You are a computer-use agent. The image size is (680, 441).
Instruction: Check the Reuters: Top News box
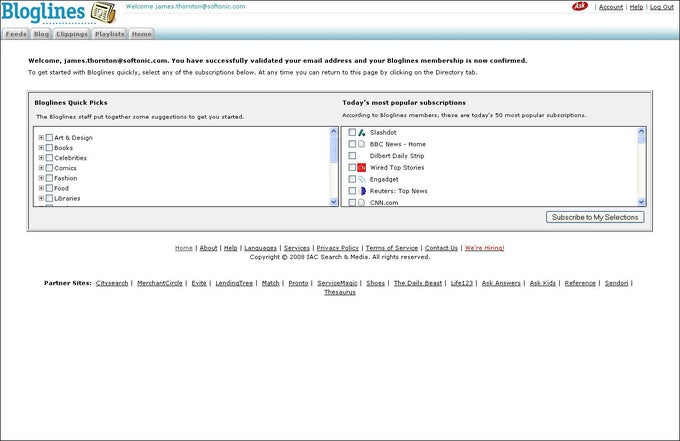[352, 191]
